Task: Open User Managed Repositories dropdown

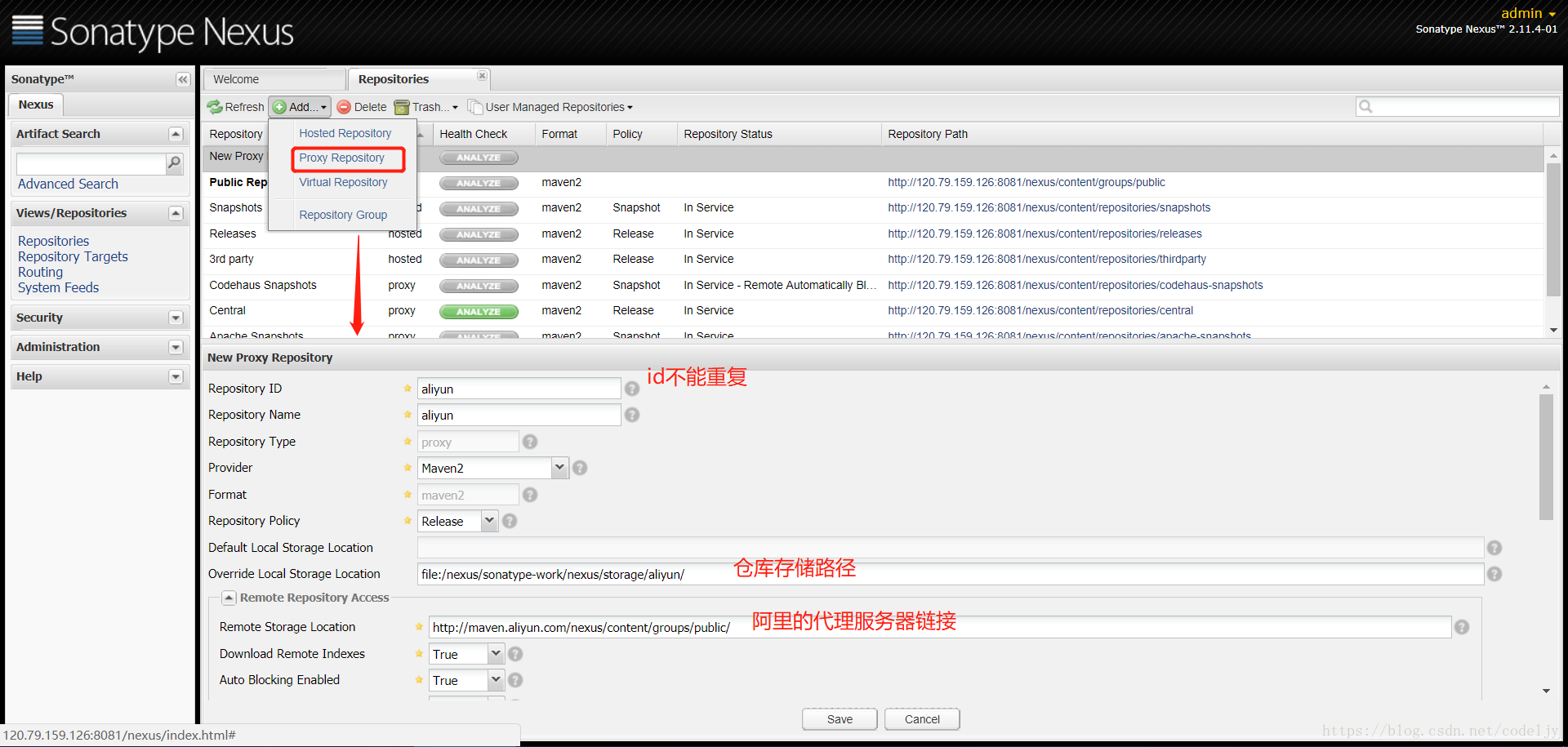Action: tap(550, 107)
